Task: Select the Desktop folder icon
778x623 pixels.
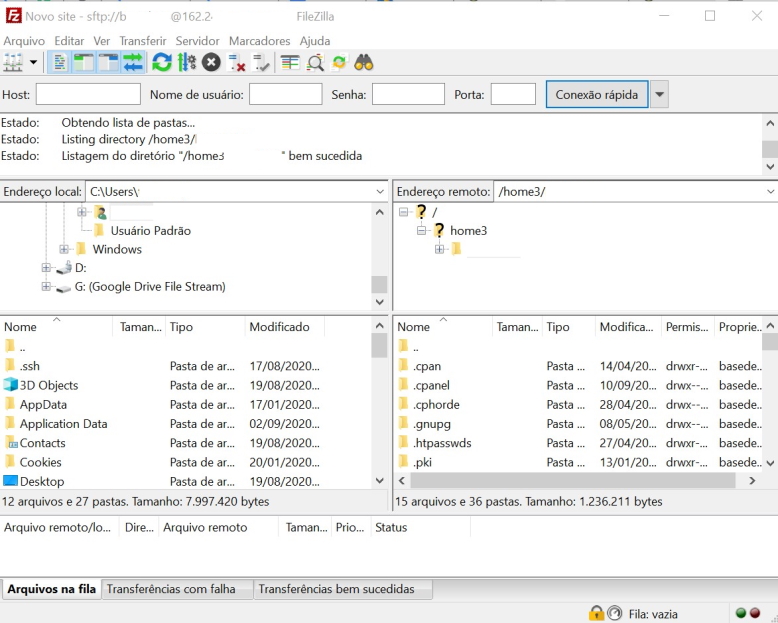Action: pyautogui.click(x=10, y=481)
